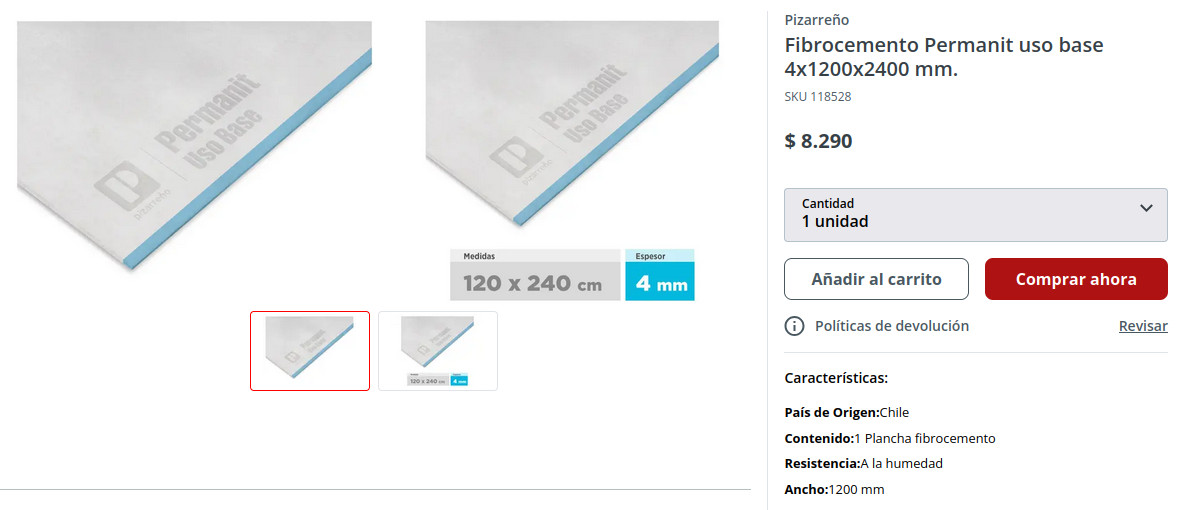Open the large left Permanit board image
Image resolution: width=1186 pixels, height=510 pixels.
[194, 145]
